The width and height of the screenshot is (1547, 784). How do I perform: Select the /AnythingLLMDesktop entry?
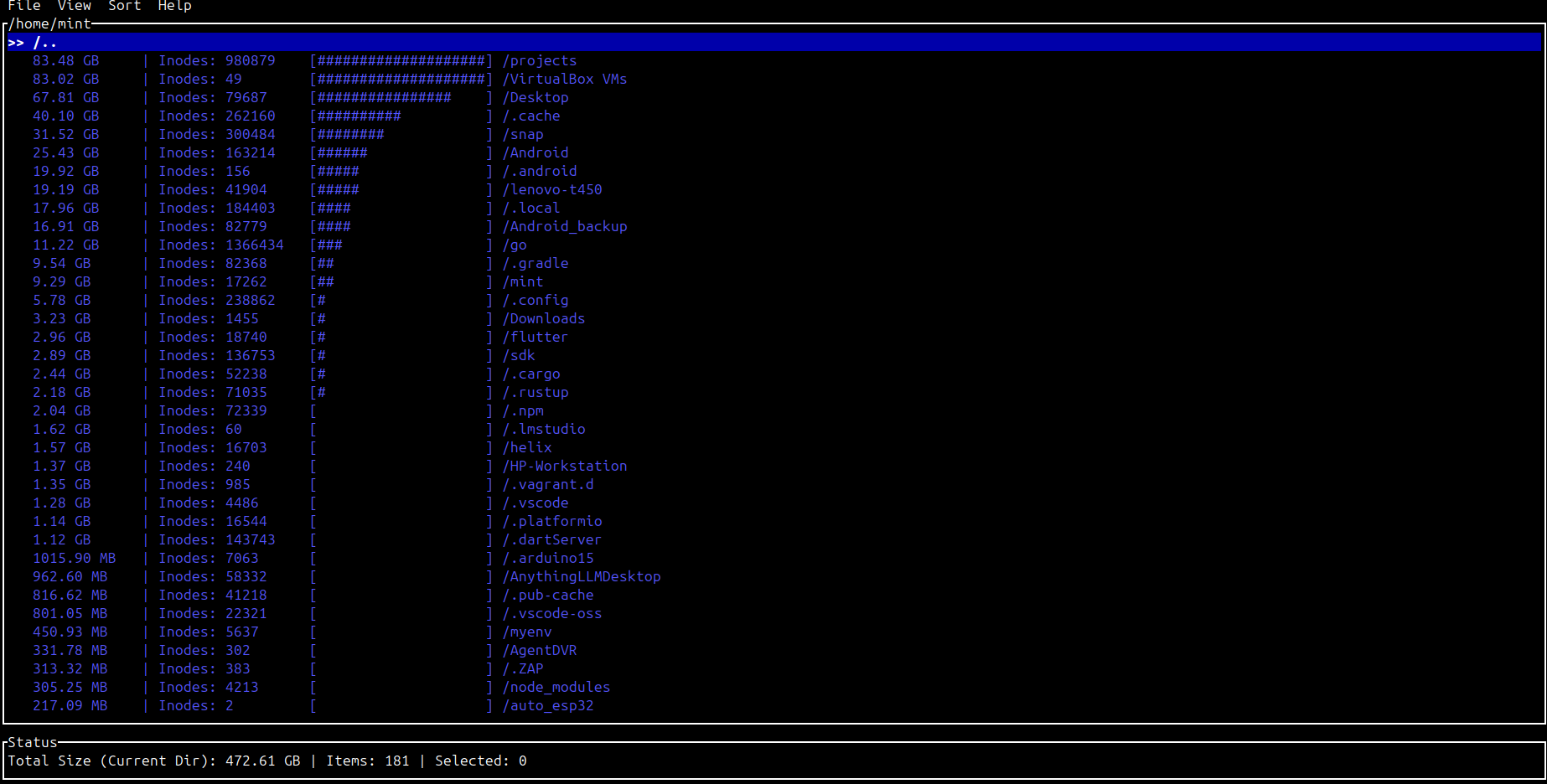582,576
